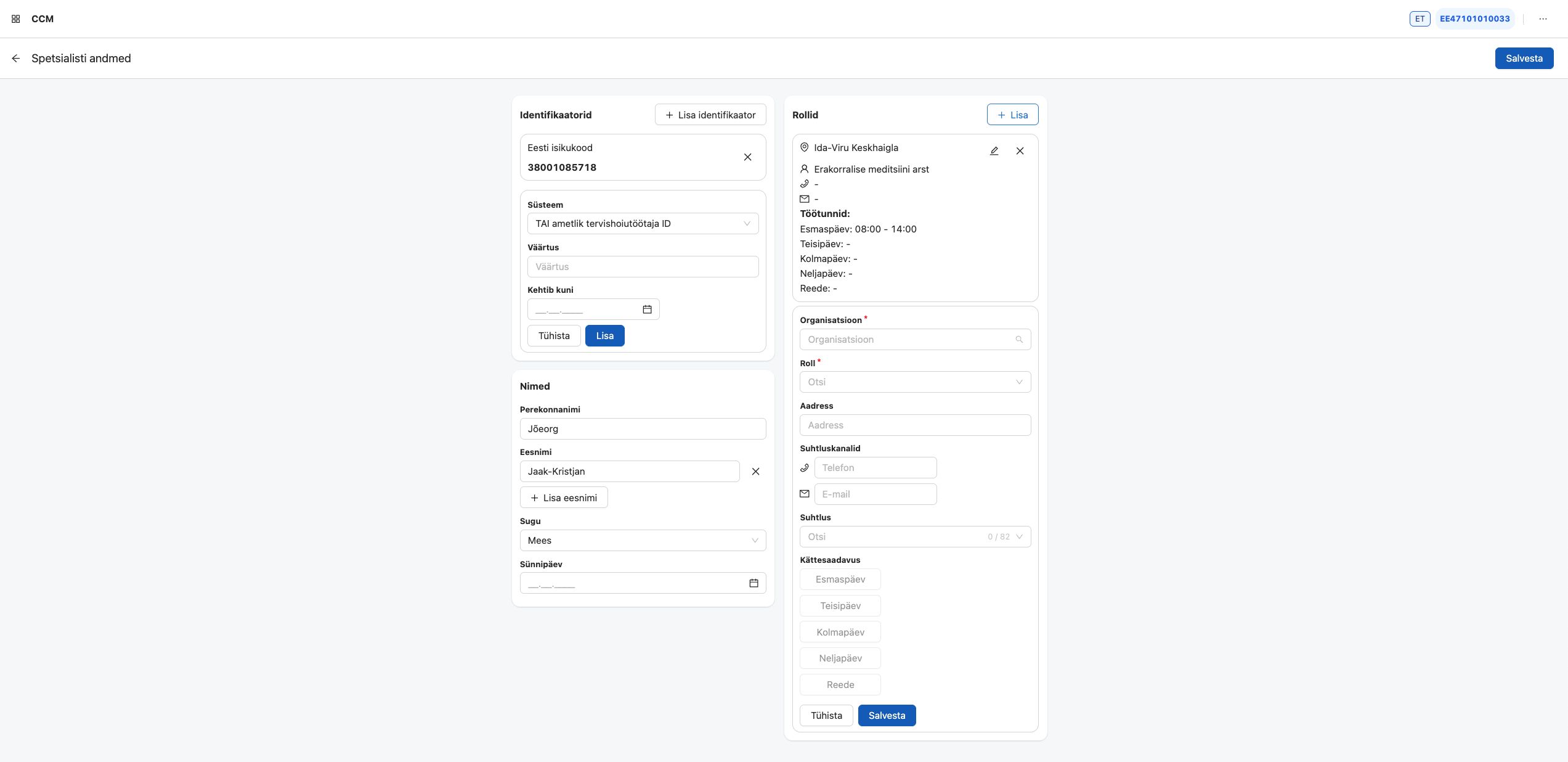1568x762 pixels.
Task: Click the search icon in Organisatsioon field
Action: coord(1020,339)
